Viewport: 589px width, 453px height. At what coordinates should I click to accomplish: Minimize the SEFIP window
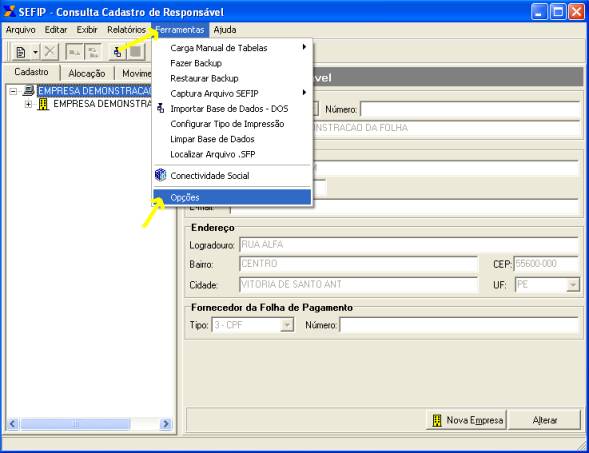[539, 12]
